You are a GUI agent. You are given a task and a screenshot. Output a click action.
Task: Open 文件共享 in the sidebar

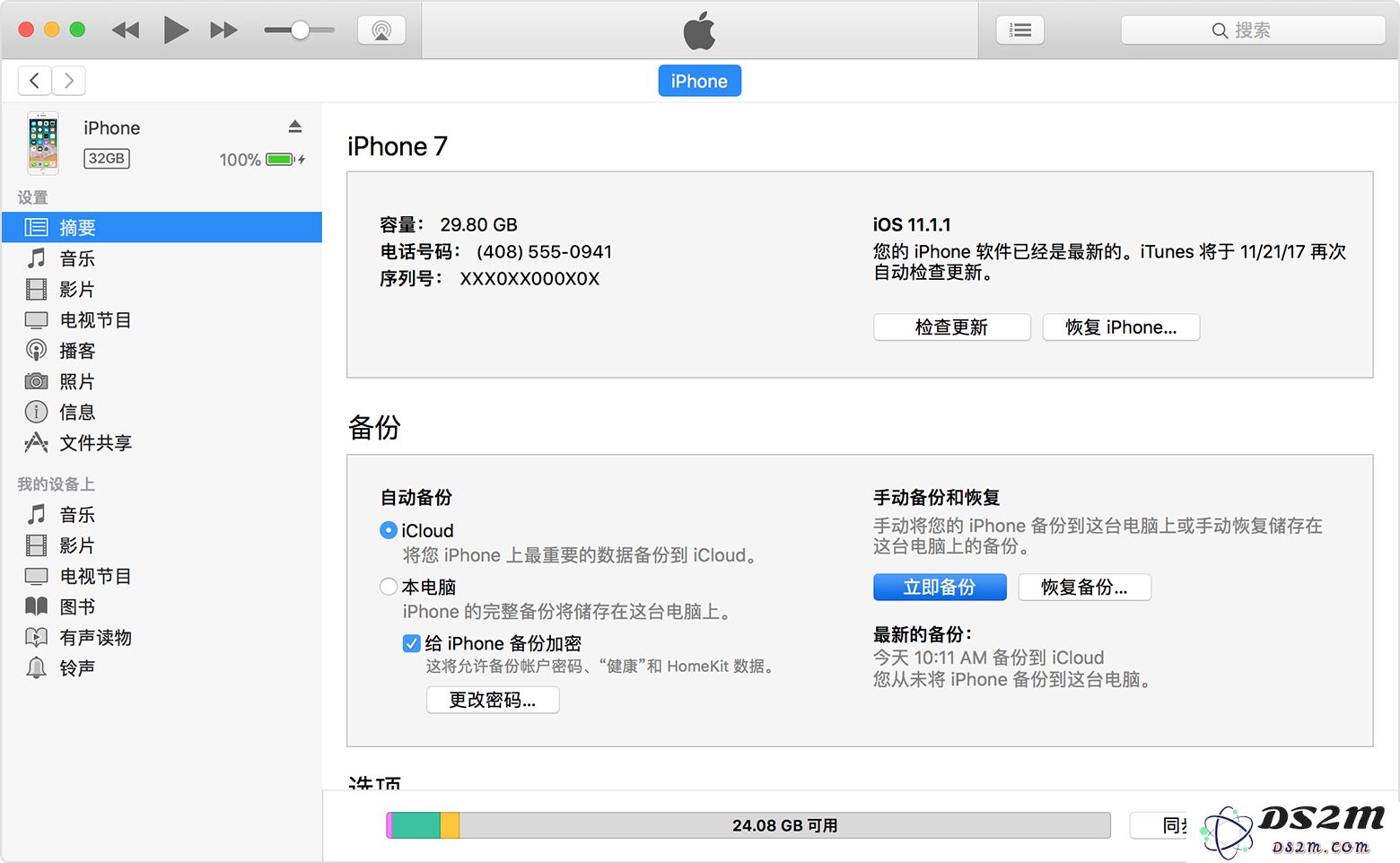tap(162, 442)
